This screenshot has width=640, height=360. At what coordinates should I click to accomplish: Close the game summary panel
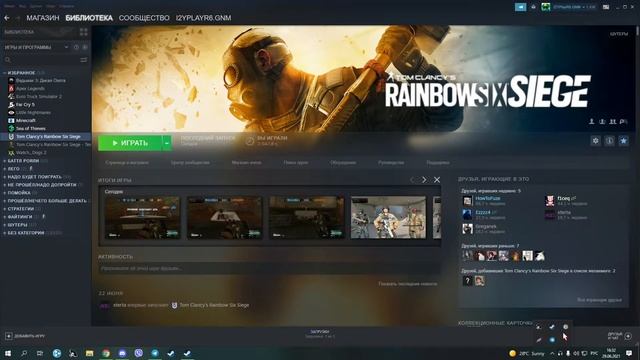[437, 180]
